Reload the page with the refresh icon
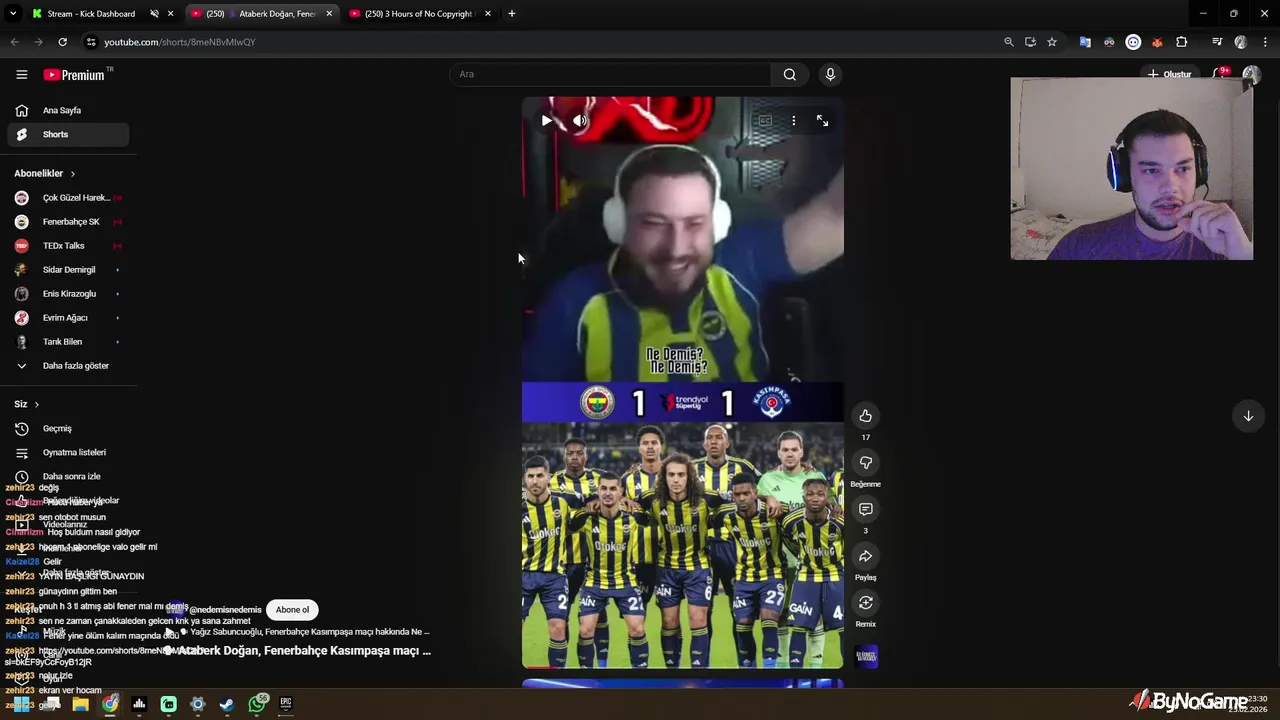 (62, 42)
